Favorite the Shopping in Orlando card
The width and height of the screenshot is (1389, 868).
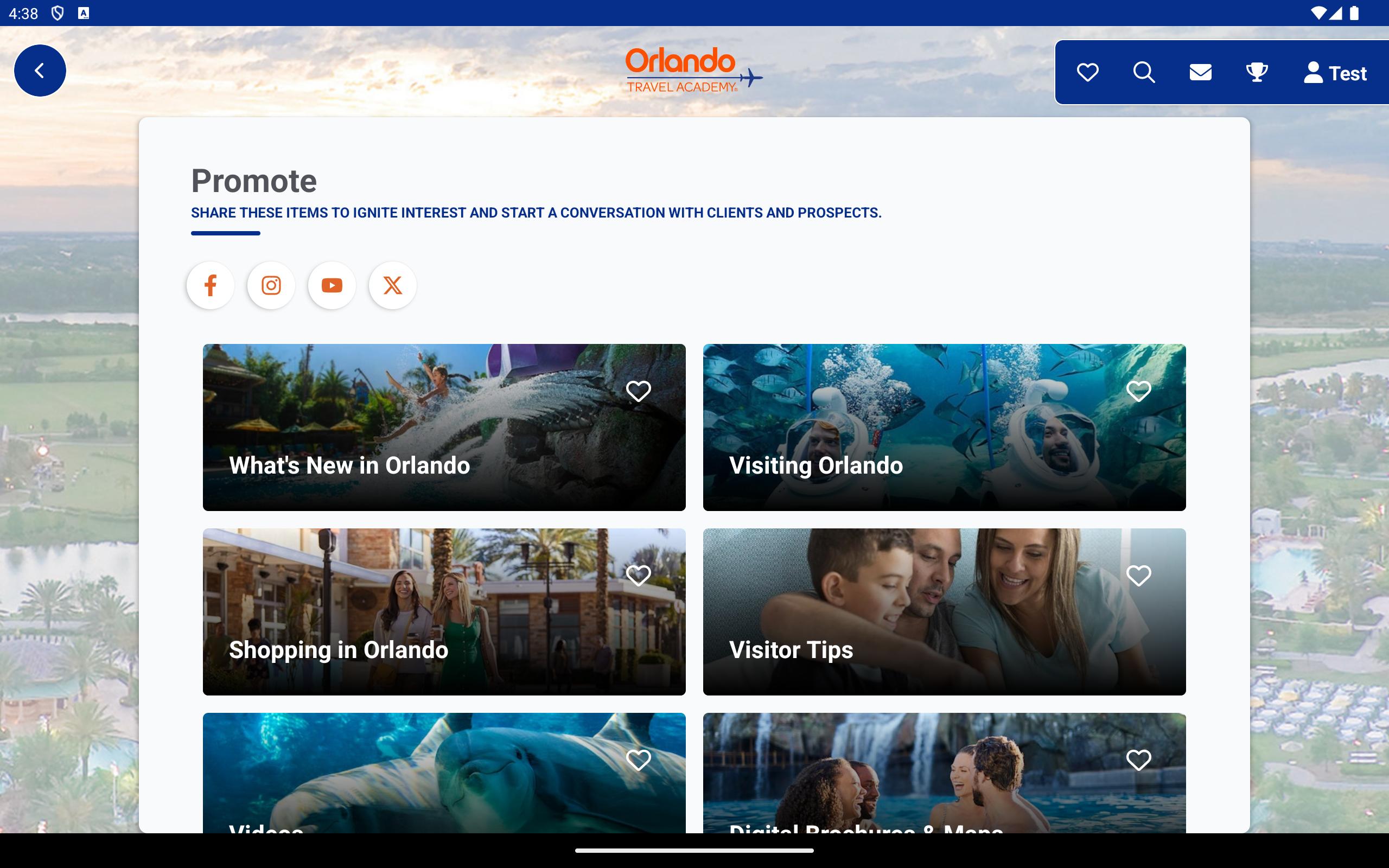pyautogui.click(x=638, y=576)
